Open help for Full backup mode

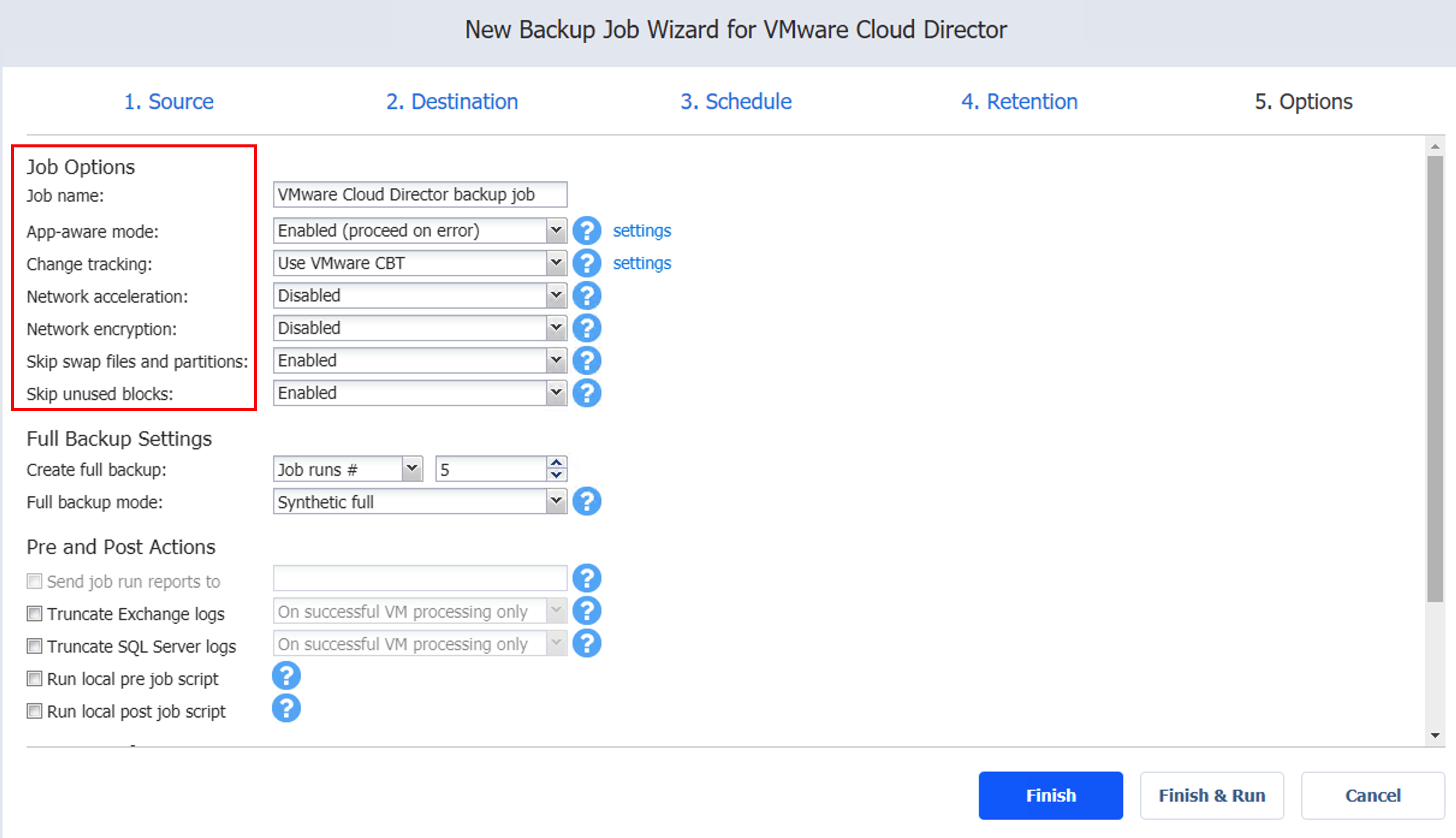tap(586, 502)
